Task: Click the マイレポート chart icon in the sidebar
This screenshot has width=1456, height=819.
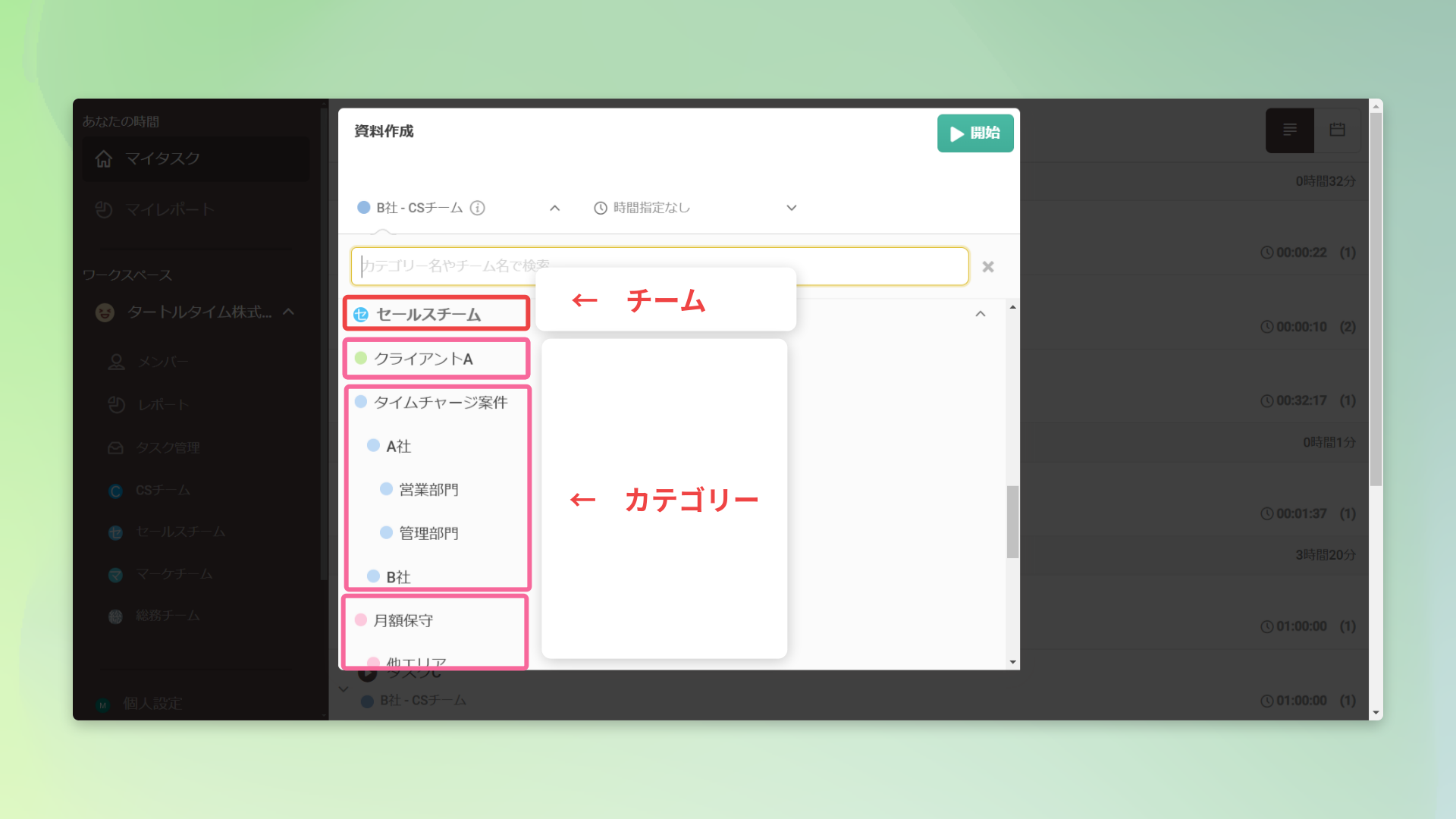Action: coord(104,209)
